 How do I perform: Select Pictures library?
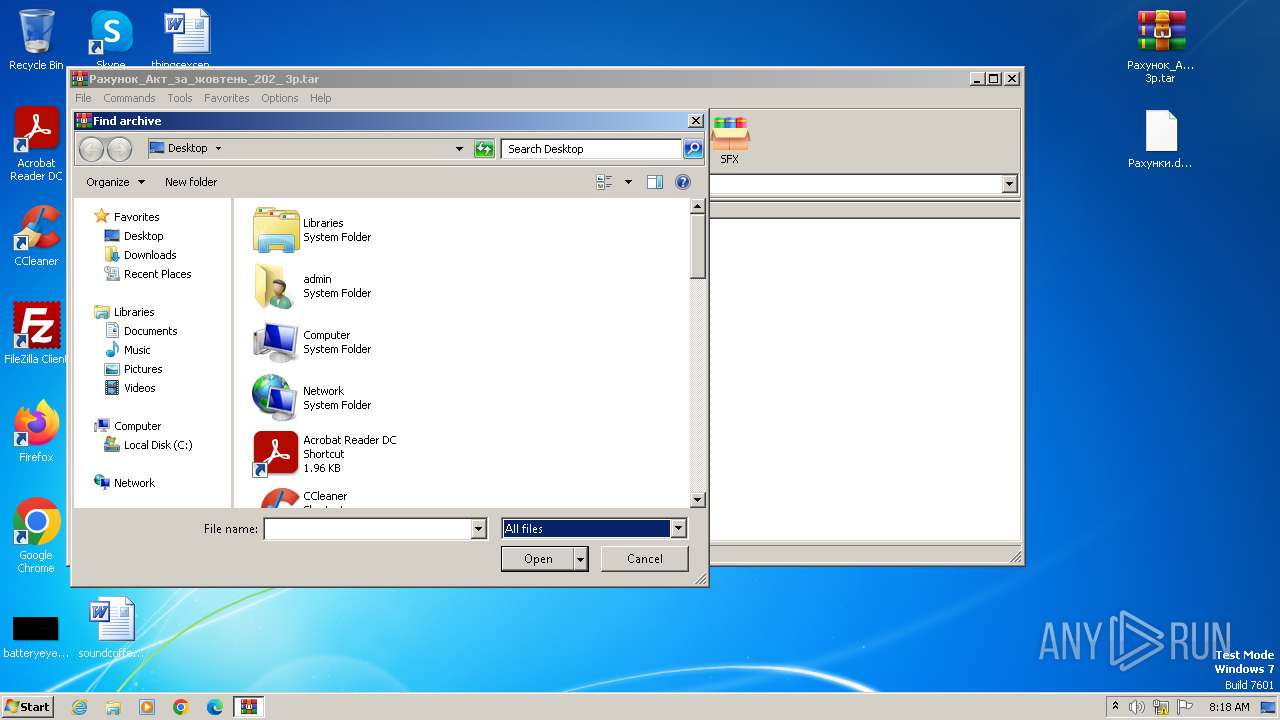click(x=133, y=369)
